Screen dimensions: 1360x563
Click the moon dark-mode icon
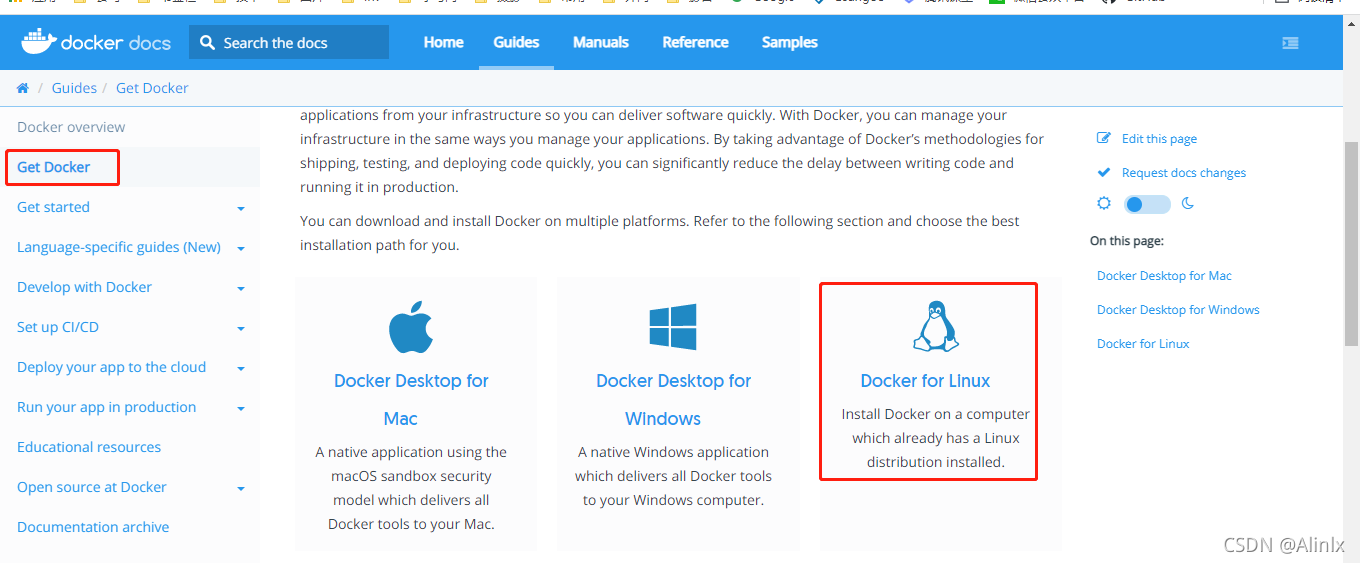1188,203
